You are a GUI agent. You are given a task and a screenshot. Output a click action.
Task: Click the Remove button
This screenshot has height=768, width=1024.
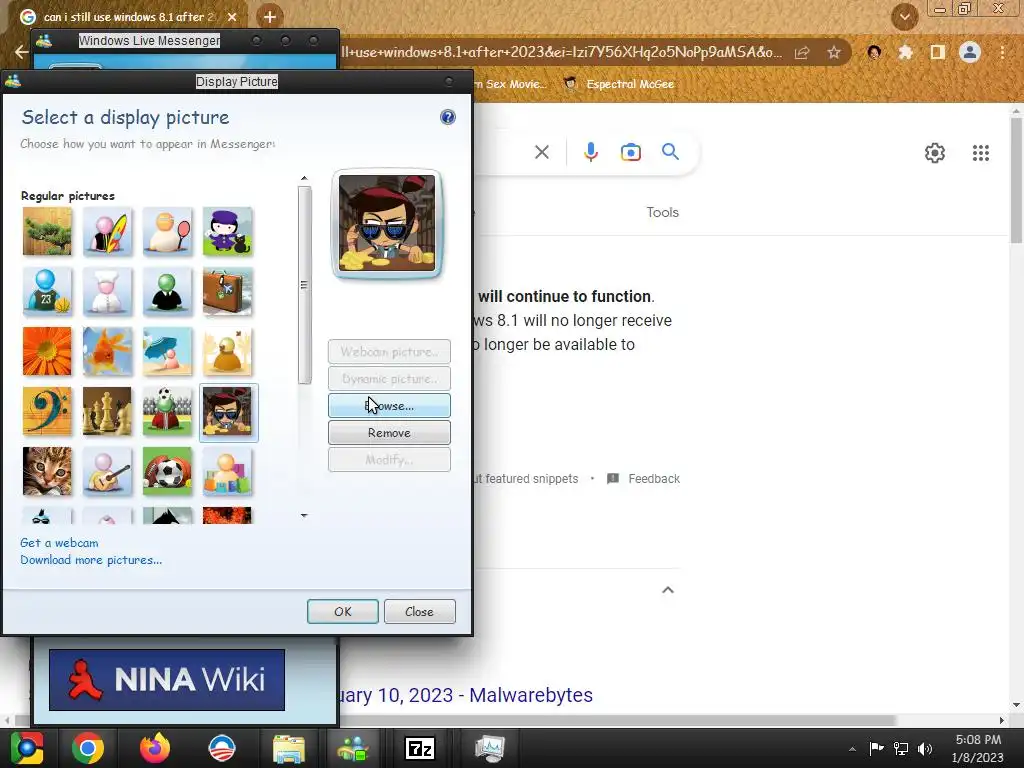pos(389,432)
